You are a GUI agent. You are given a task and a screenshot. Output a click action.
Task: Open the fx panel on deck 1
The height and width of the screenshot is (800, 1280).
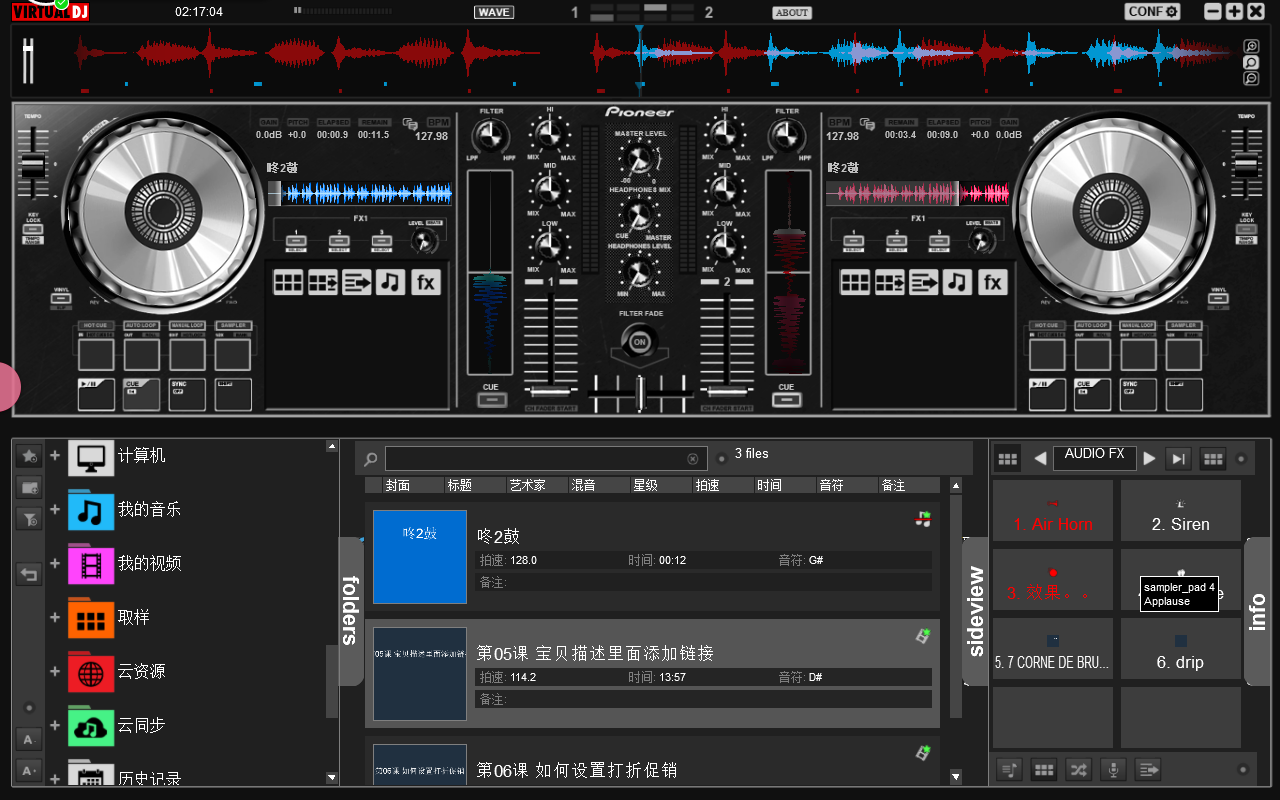coord(426,282)
